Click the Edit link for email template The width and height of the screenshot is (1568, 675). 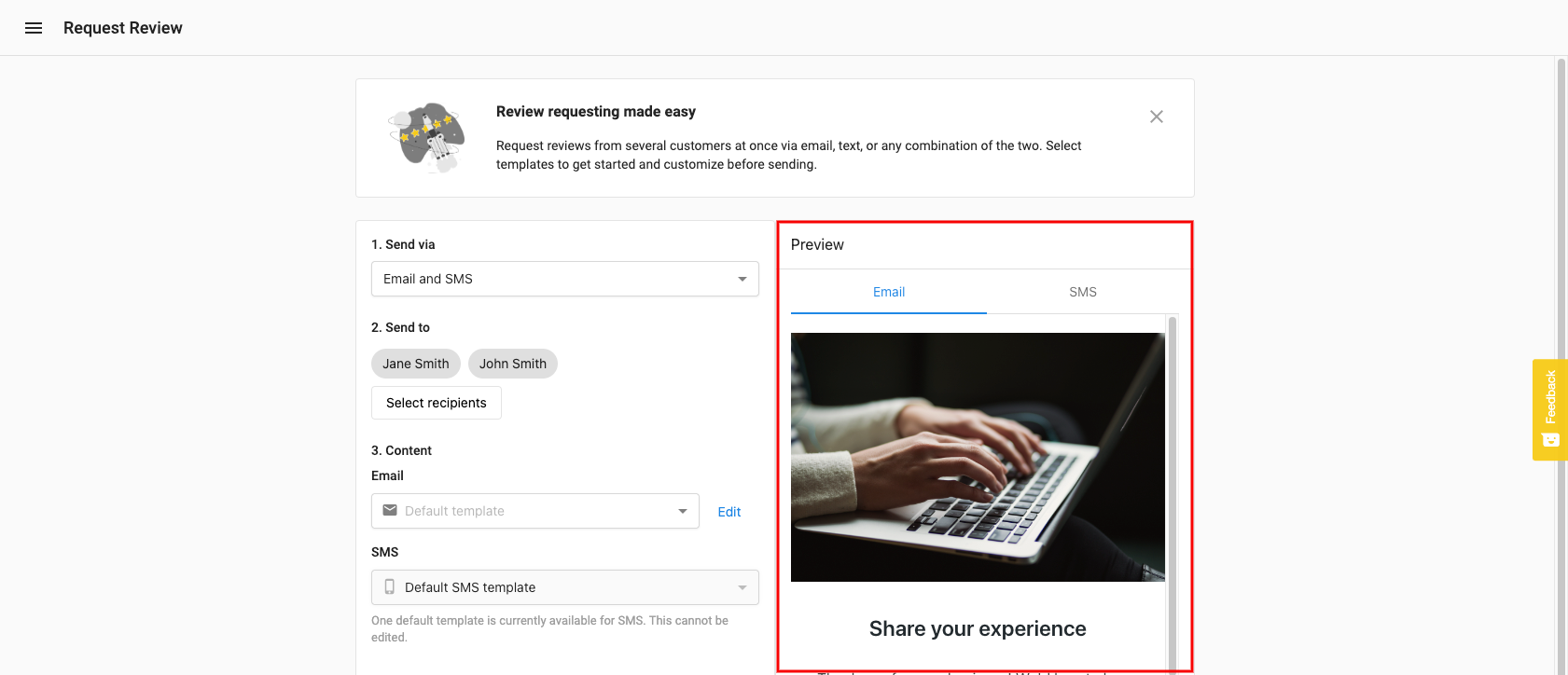pyautogui.click(x=729, y=512)
